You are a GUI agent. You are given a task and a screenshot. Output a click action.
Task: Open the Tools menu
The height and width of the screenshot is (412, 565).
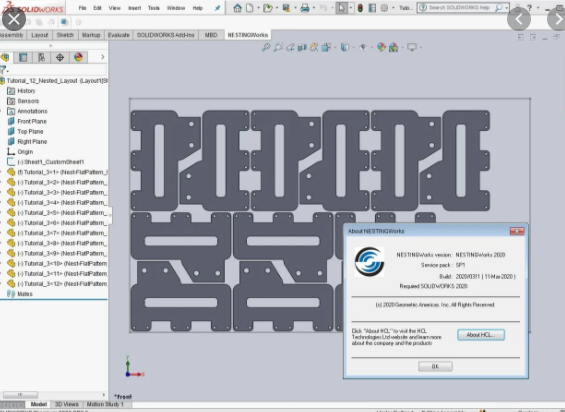[154, 8]
